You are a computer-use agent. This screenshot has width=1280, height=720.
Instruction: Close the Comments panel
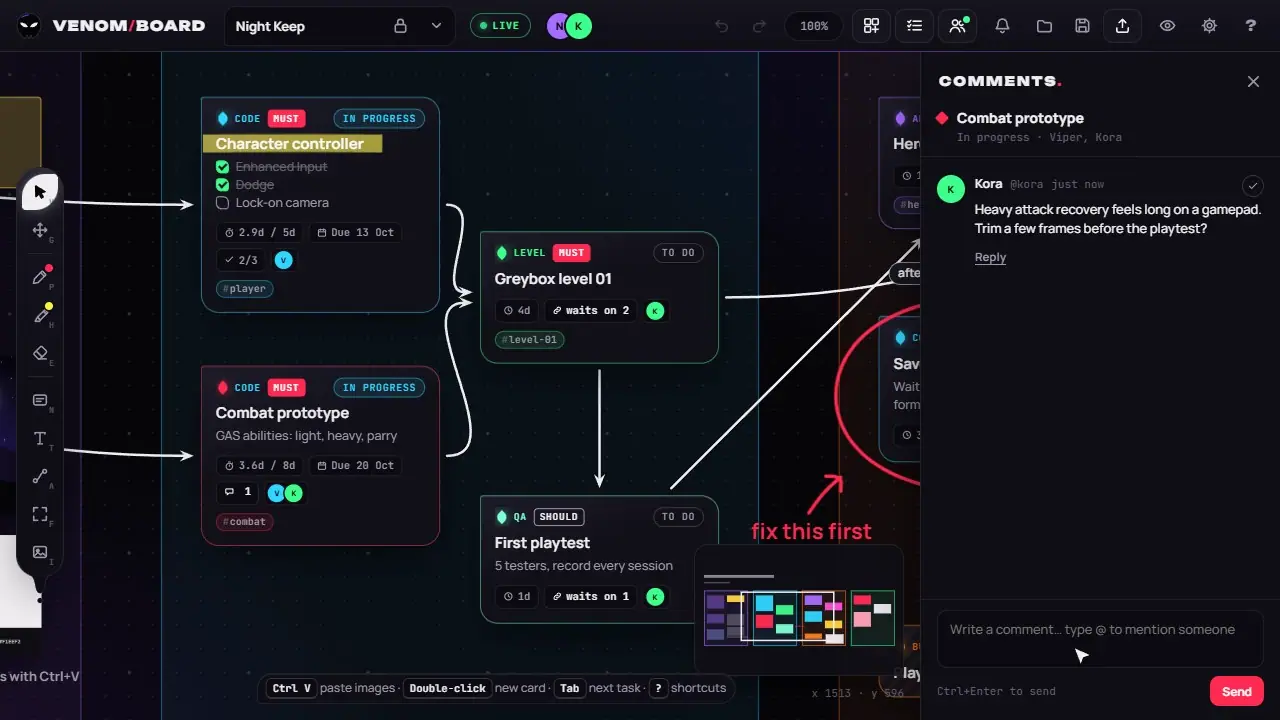click(x=1253, y=81)
